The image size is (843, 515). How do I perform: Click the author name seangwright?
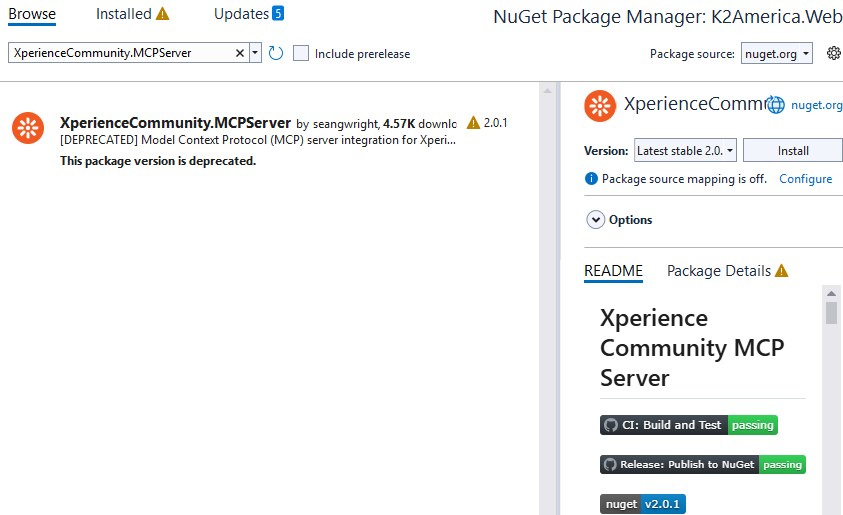(x=346, y=124)
